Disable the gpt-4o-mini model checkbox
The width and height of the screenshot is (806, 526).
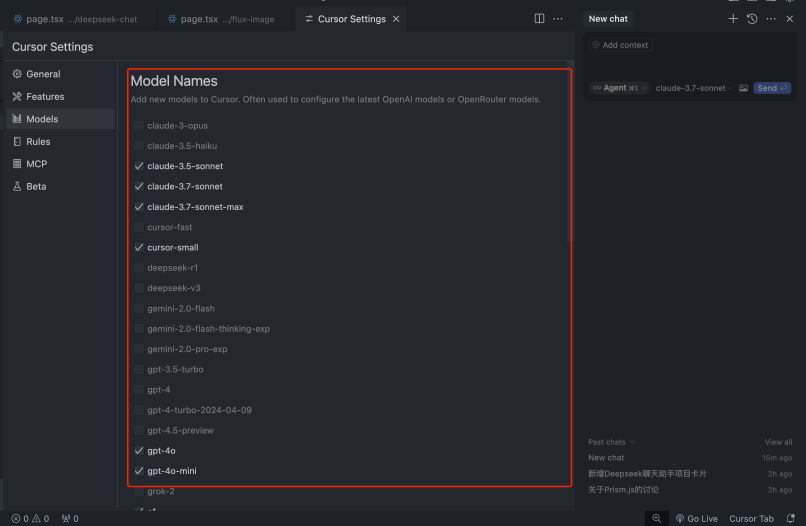(x=139, y=471)
